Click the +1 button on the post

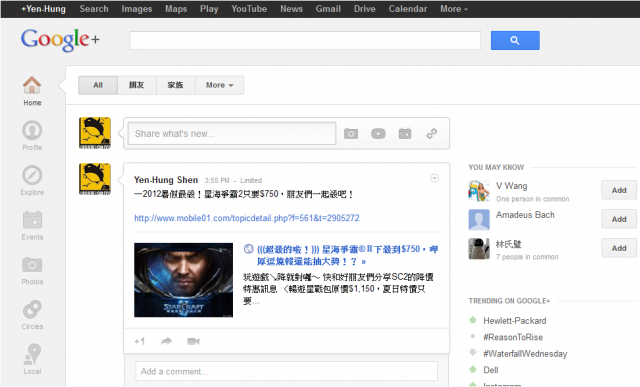click(x=140, y=341)
